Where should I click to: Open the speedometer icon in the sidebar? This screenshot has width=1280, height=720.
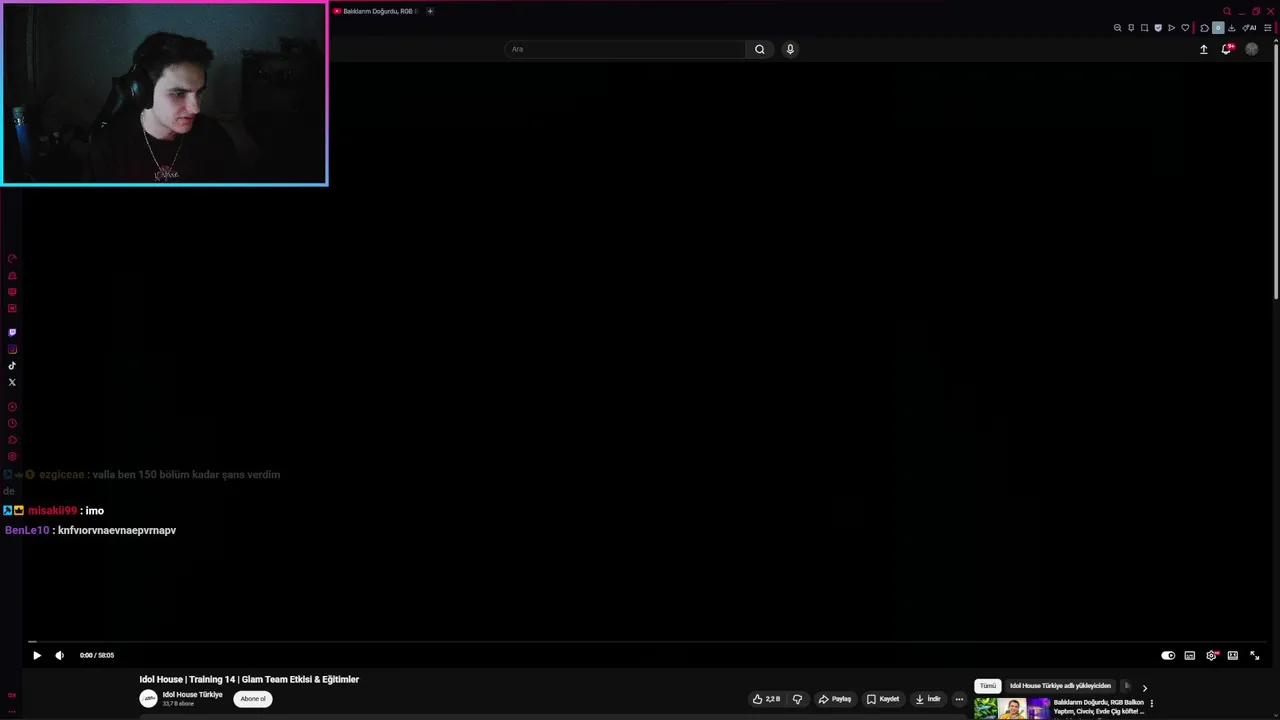pyautogui.click(x=12, y=259)
